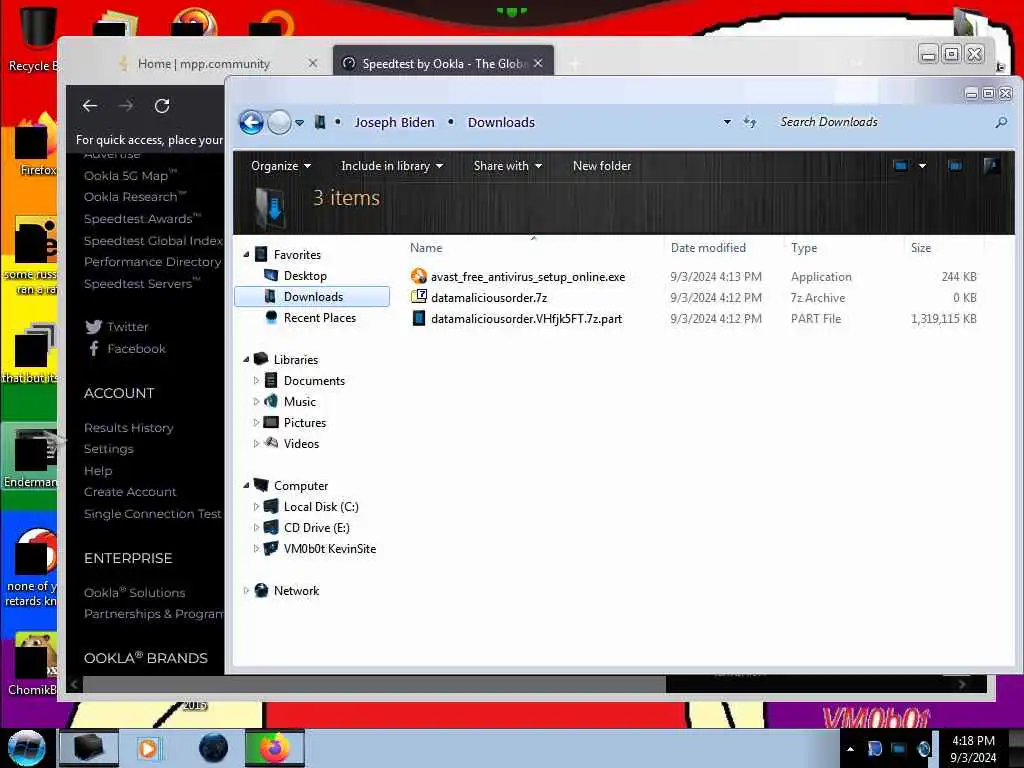Open the Share with menu
Viewport: 1024px width, 768px height.
507,166
